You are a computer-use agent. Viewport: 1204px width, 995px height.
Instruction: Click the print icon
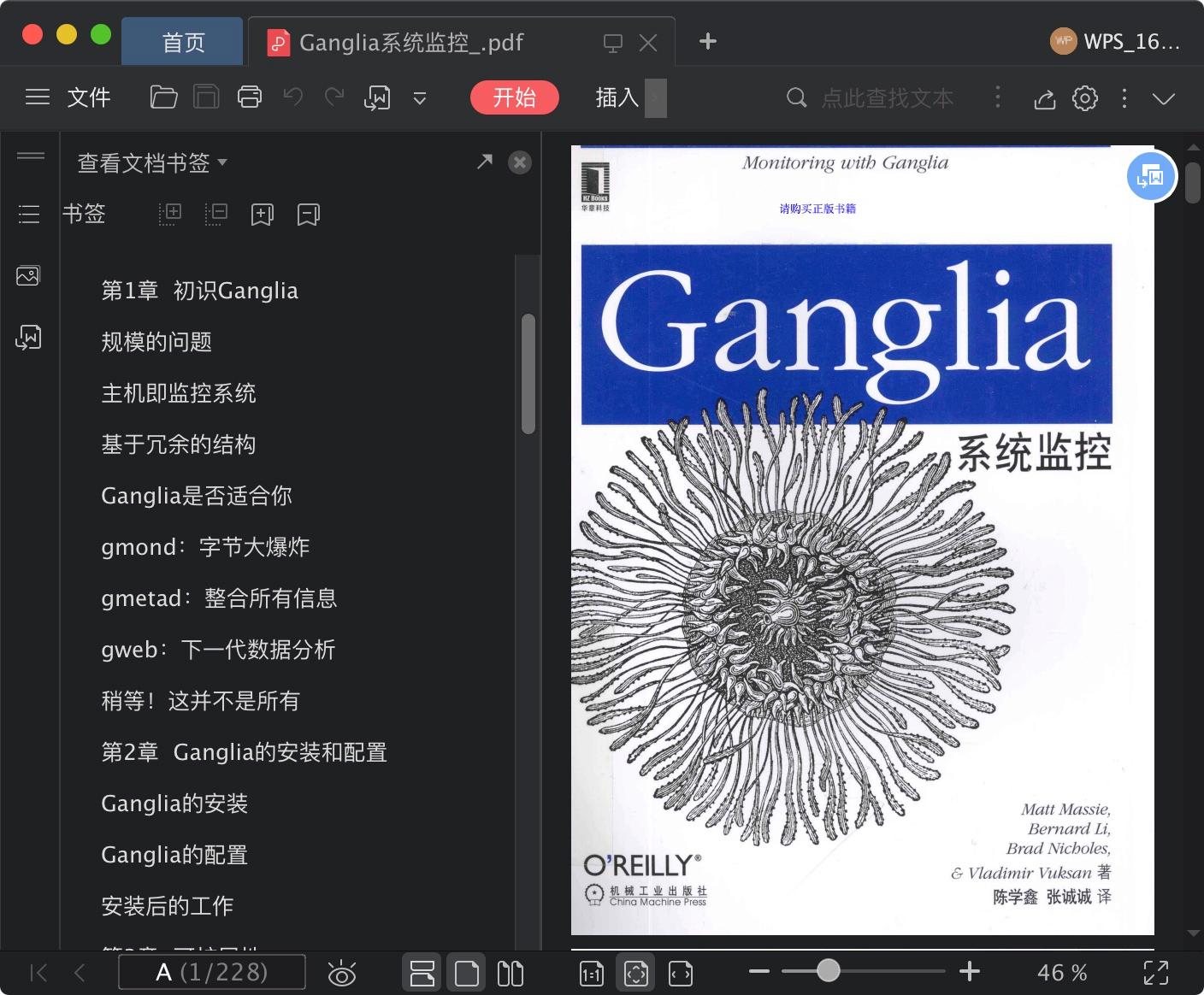[250, 97]
